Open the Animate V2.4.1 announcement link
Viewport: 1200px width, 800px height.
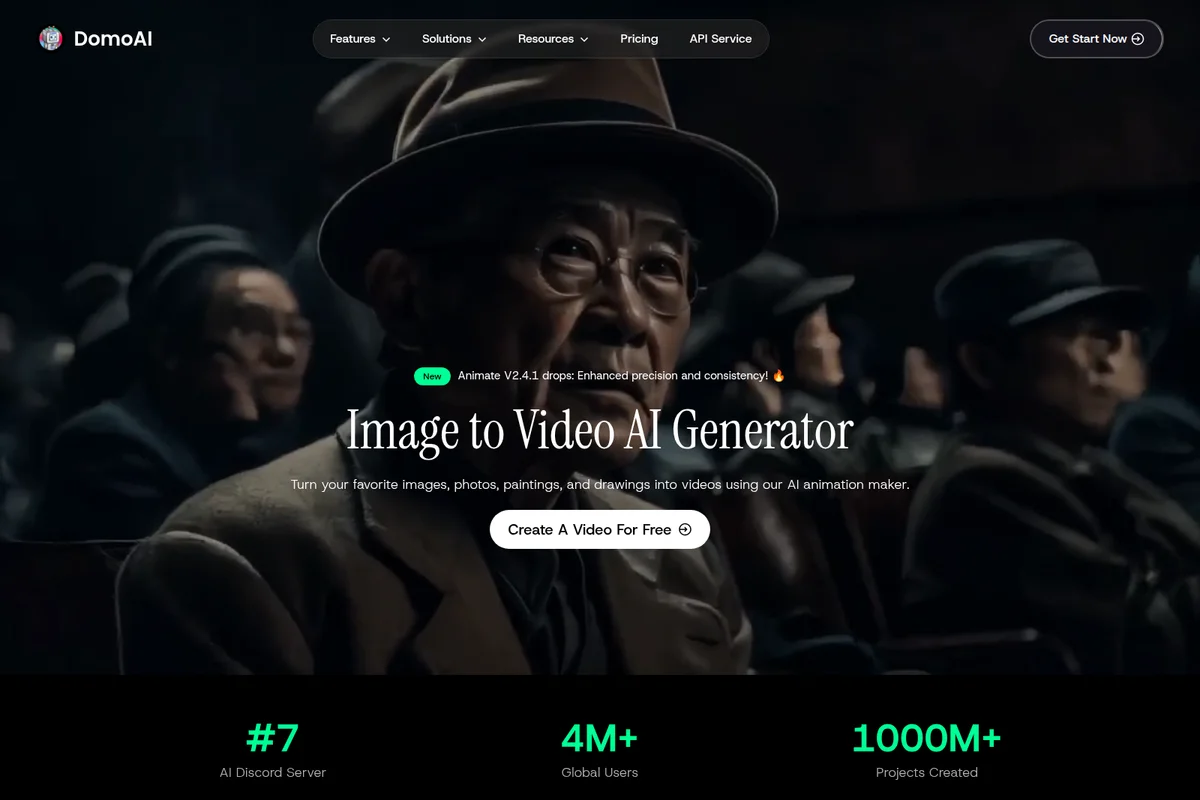(614, 375)
